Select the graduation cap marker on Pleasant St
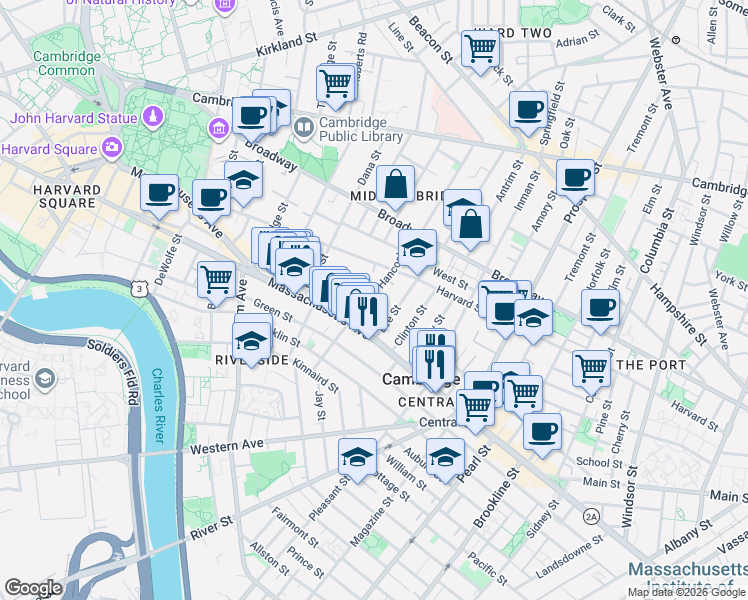This screenshot has width=748, height=600. point(357,459)
